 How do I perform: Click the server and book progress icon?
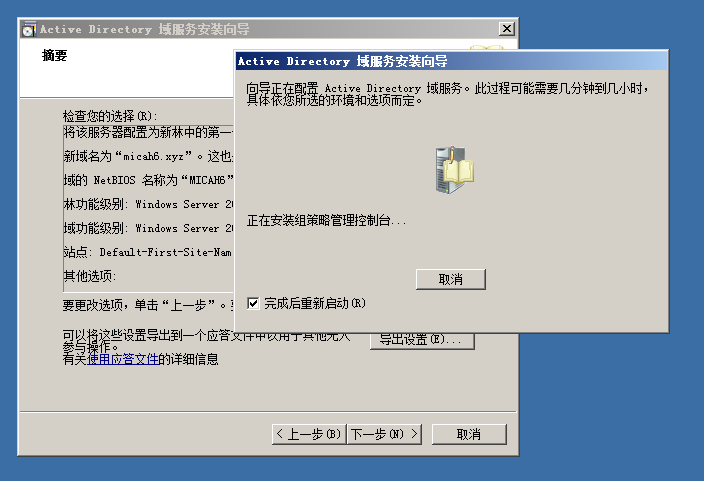(x=454, y=170)
